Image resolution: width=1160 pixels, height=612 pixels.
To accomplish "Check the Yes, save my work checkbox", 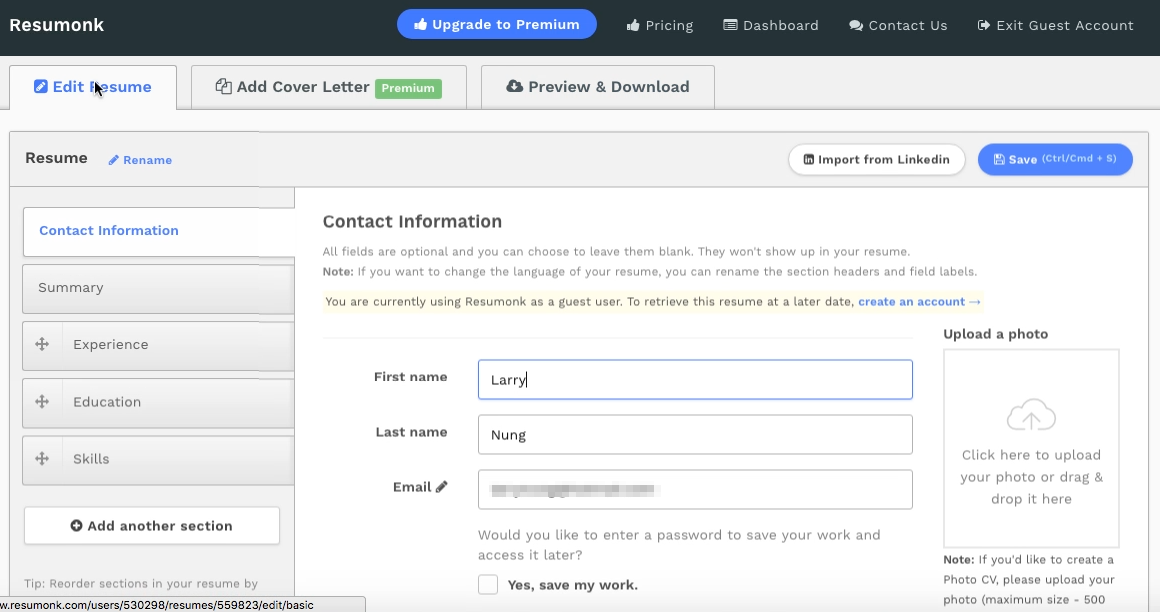I will 488,585.
